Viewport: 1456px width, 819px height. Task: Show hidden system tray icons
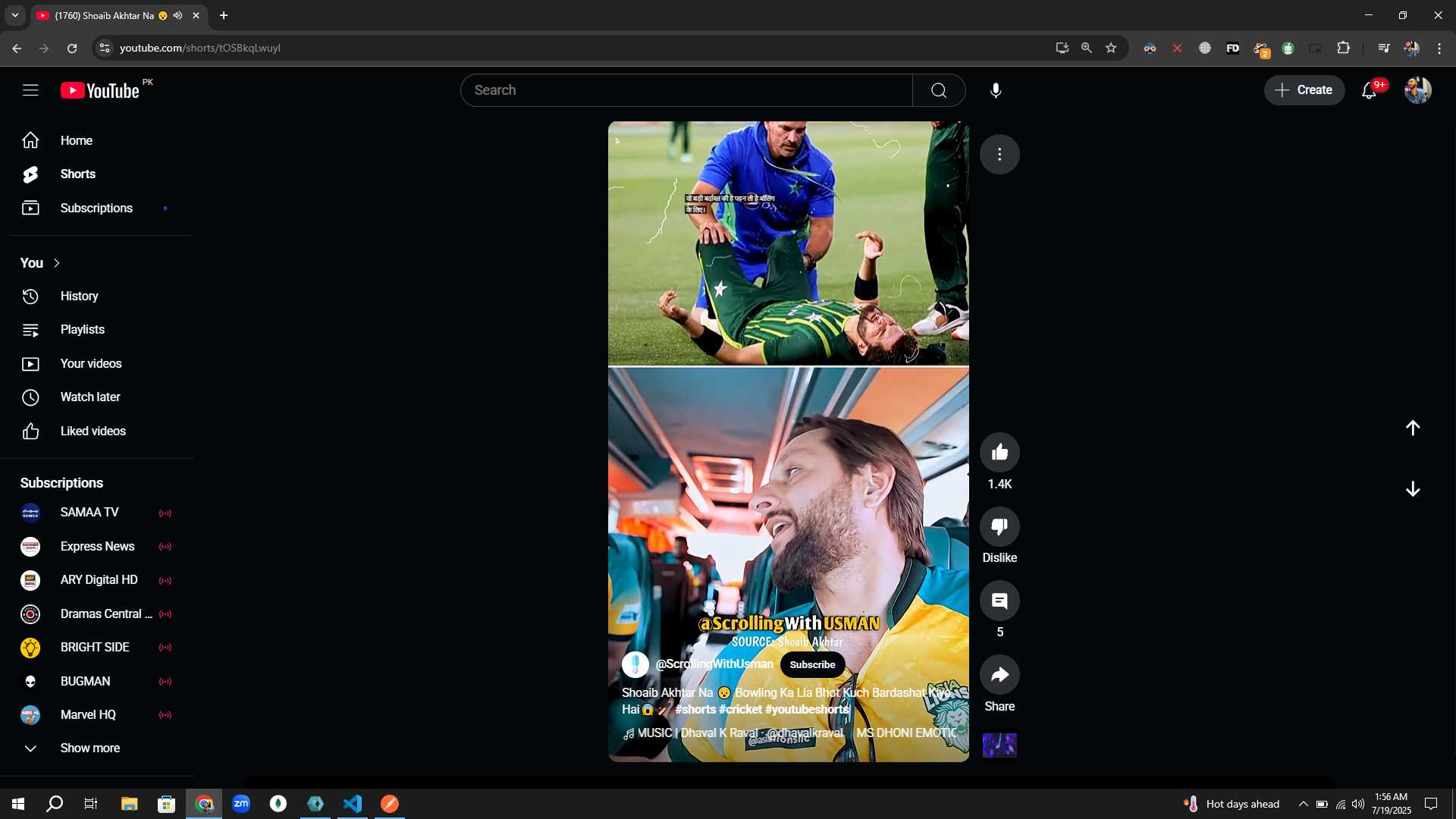click(1303, 804)
